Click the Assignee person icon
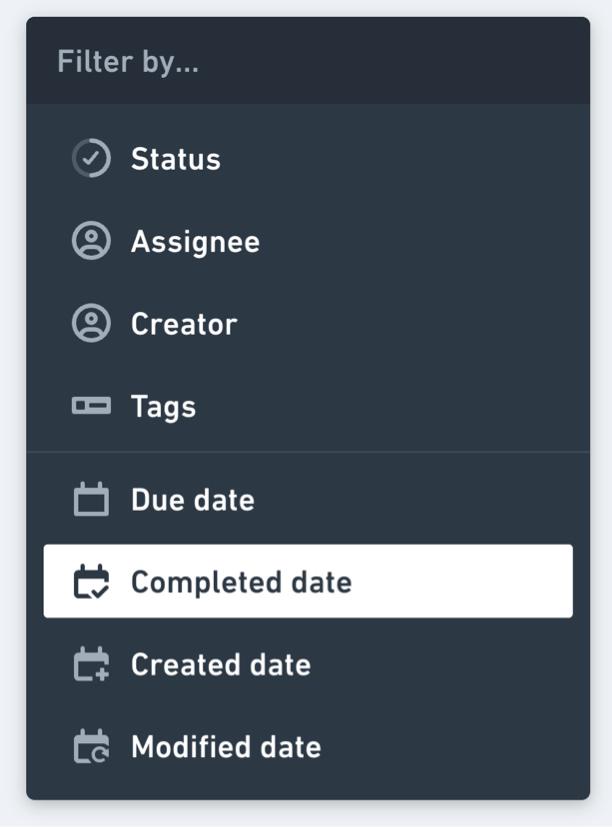This screenshot has width=612, height=827. point(91,242)
